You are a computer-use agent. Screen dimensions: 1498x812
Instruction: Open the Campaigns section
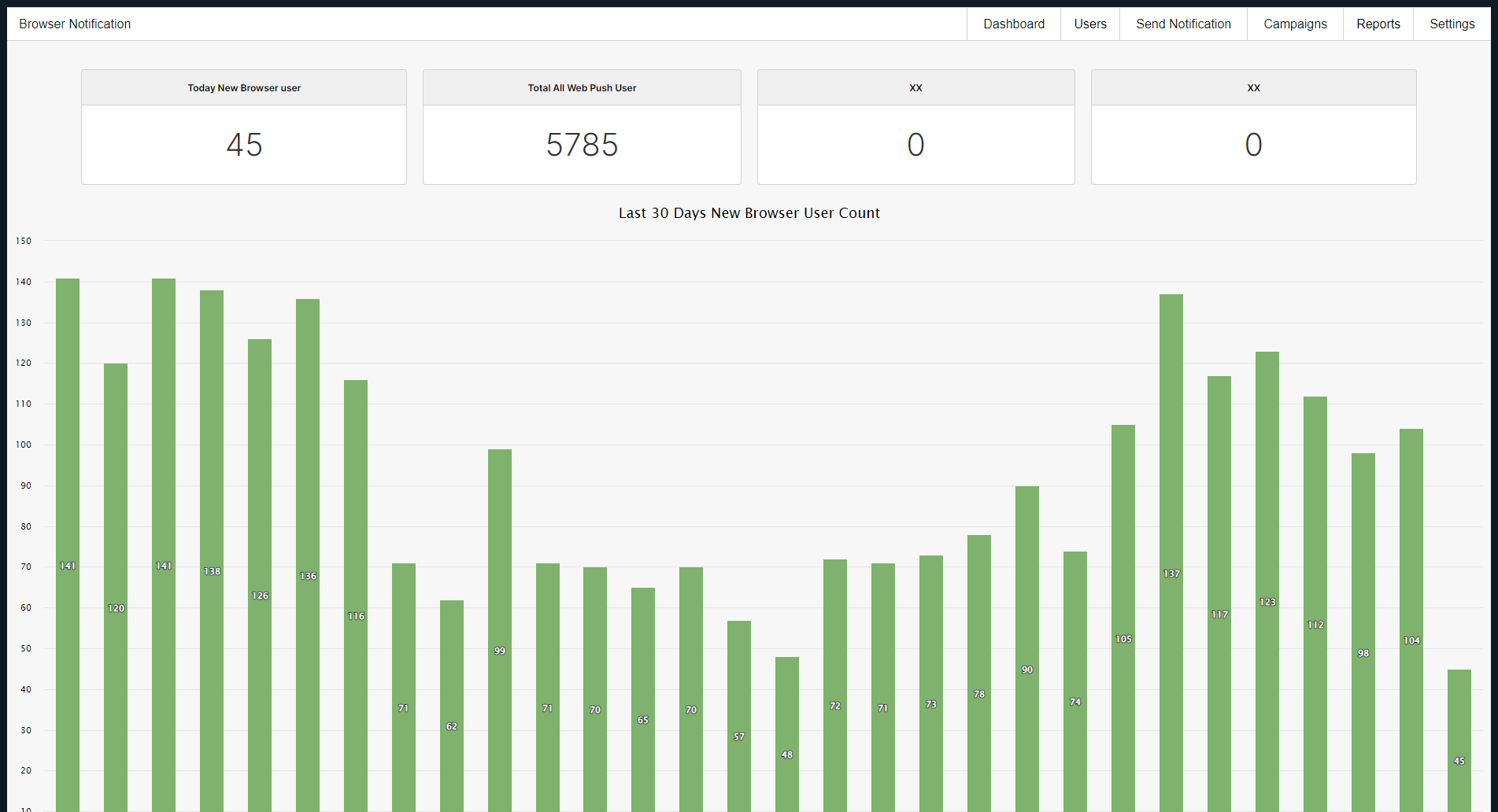(x=1295, y=24)
